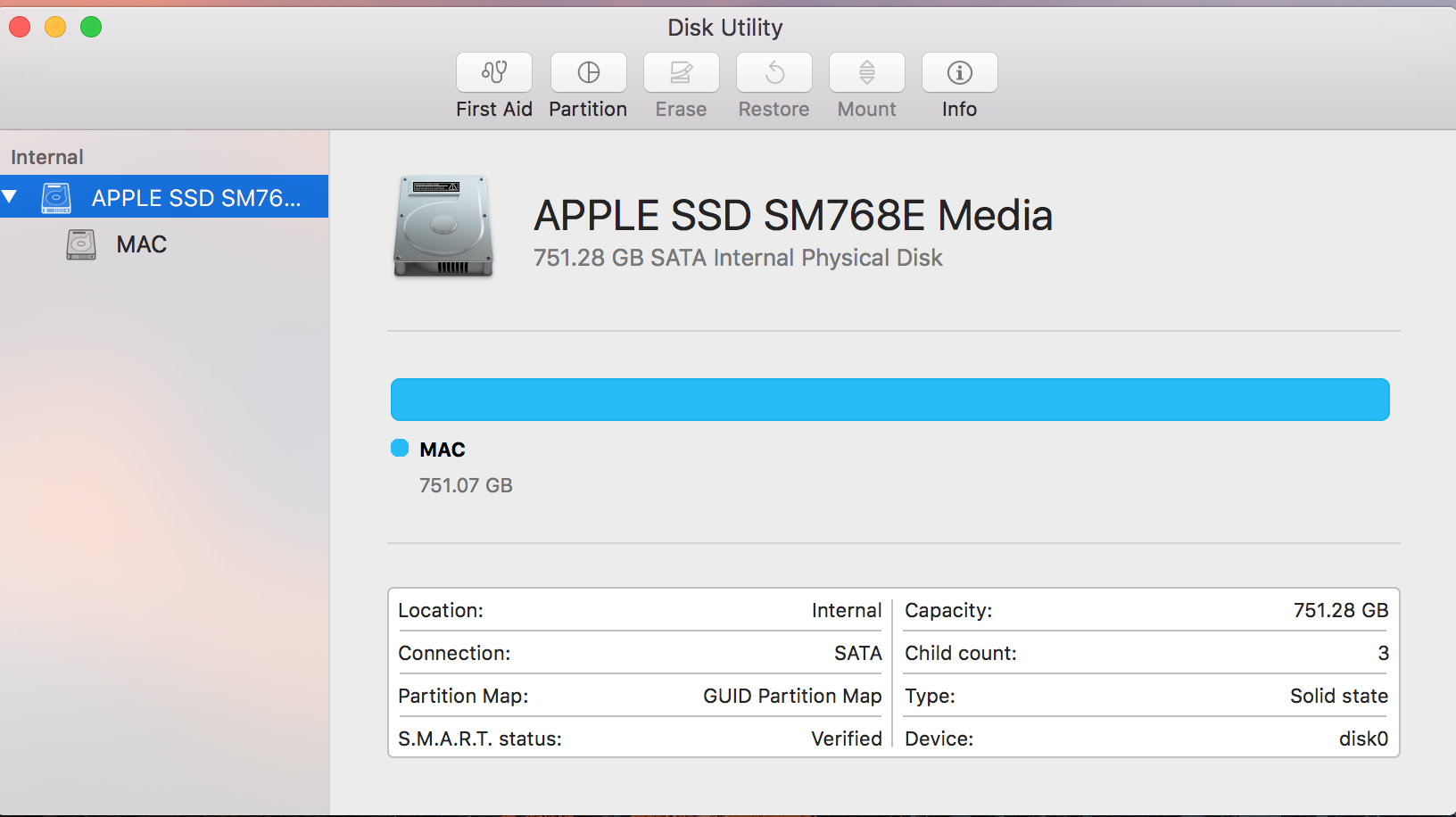Click the Internal sidebar section header
Image resolution: width=1456 pixels, height=817 pixels.
pos(47,157)
